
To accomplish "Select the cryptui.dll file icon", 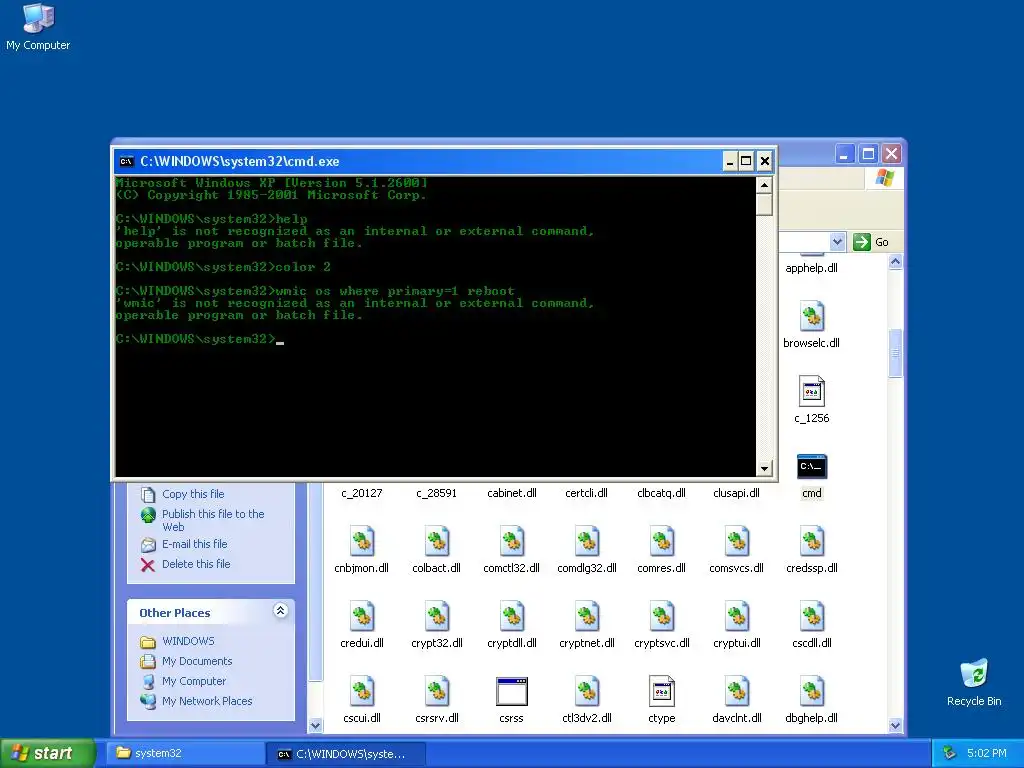I will point(737,617).
